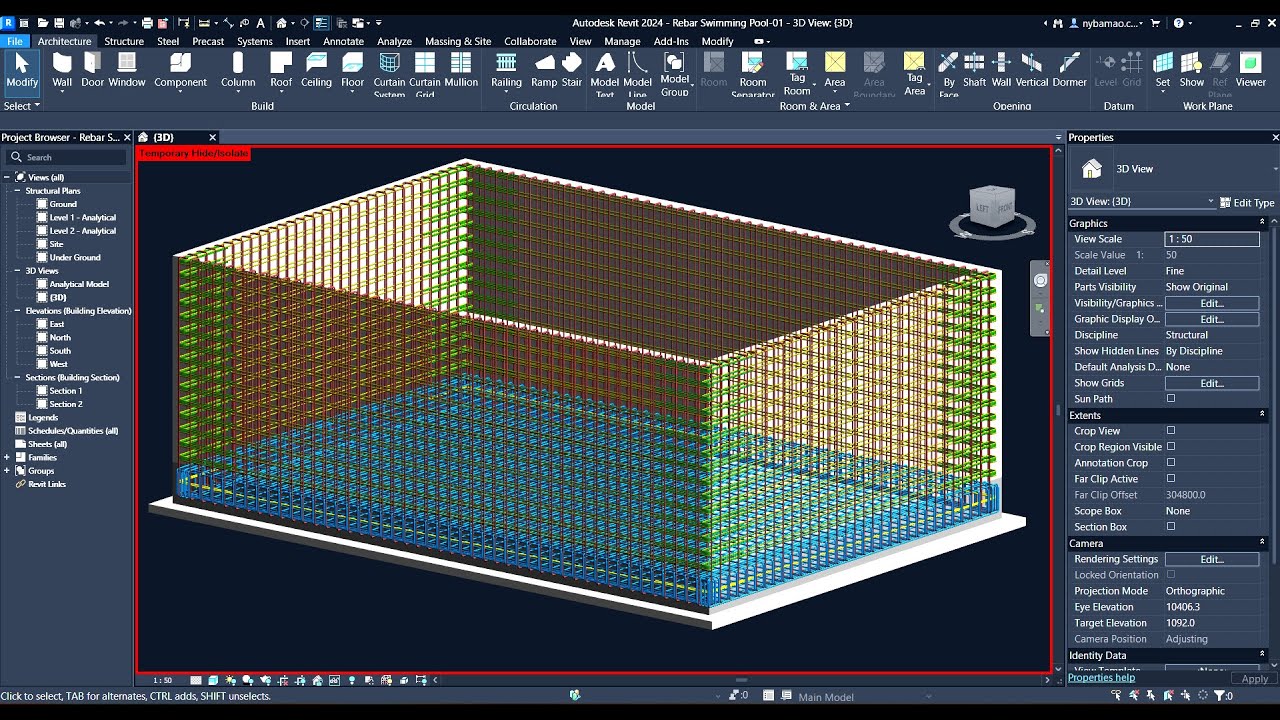Open the Model Group tool
This screenshot has height=720, width=1280.
[x=675, y=74]
